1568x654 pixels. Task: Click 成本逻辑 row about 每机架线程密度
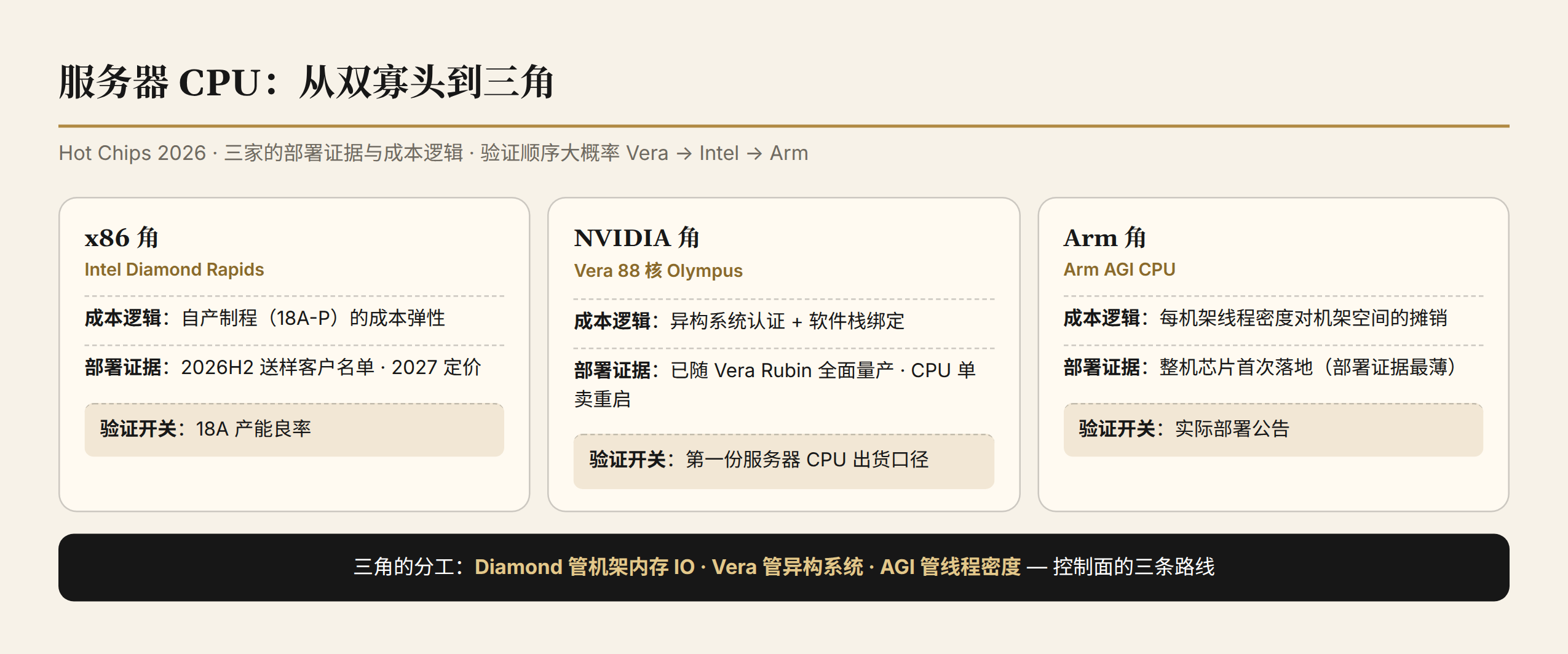1273,318
